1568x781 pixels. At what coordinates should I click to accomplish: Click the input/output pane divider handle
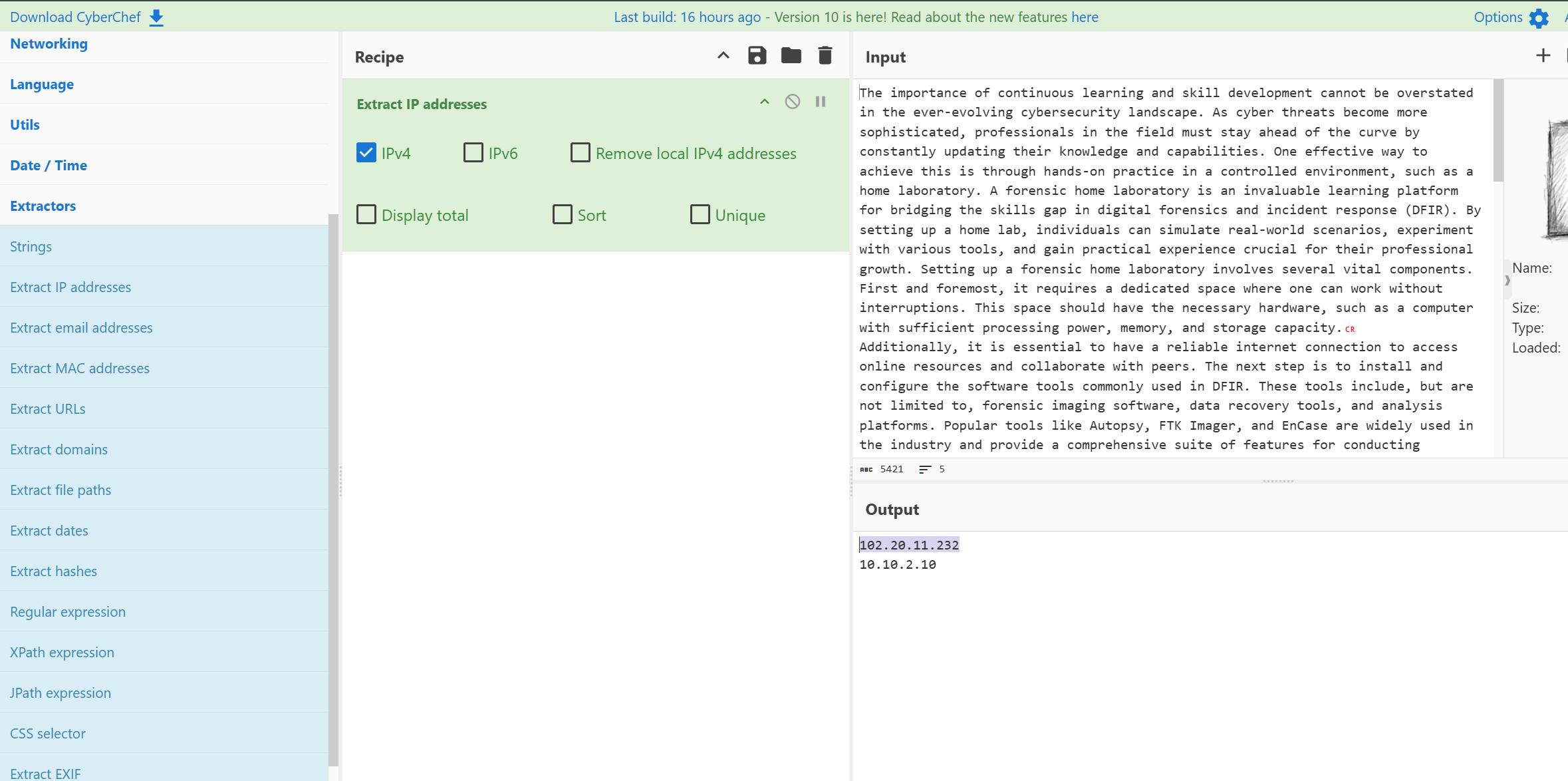1278,481
